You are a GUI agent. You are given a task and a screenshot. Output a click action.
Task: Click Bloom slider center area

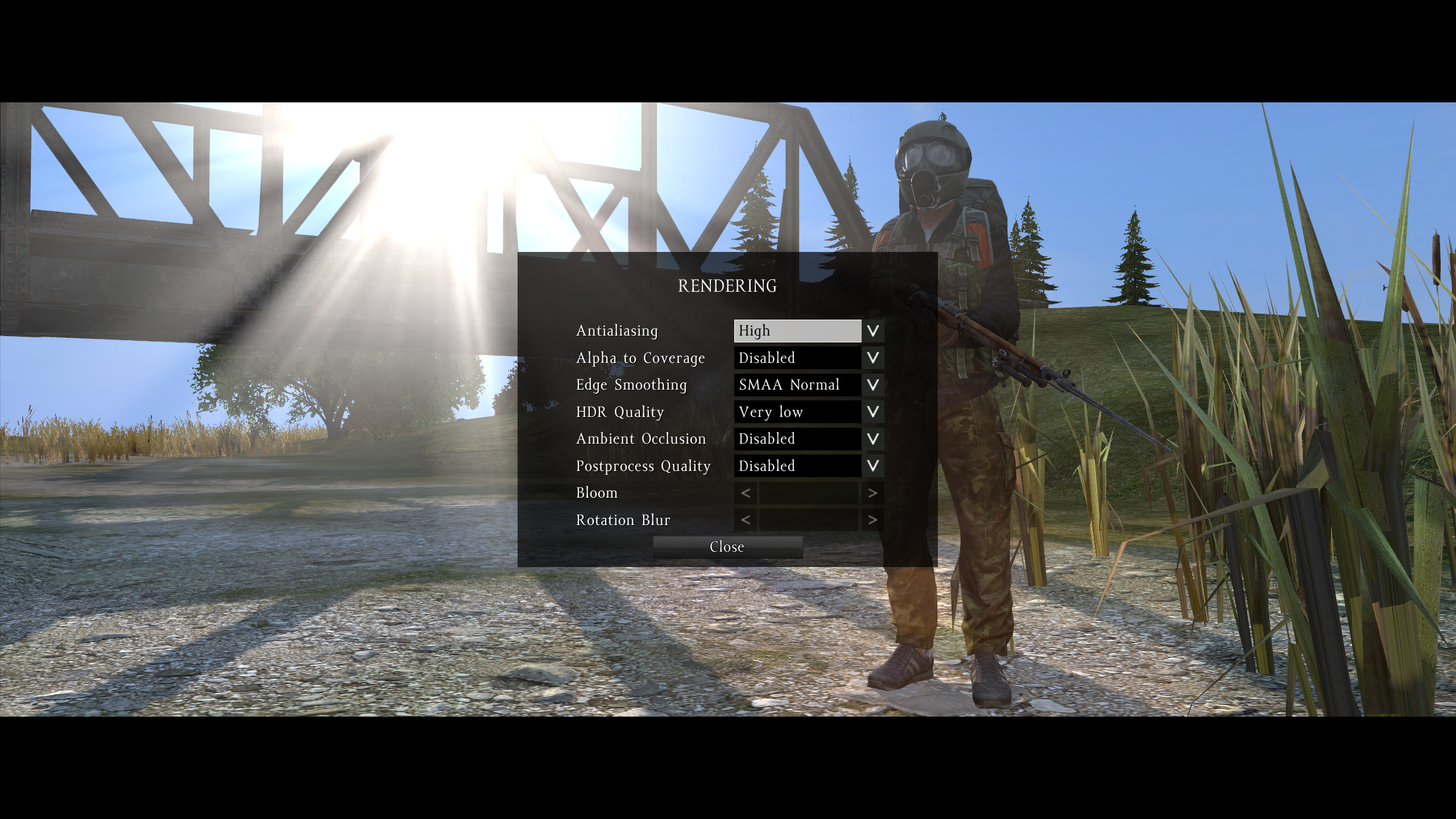(809, 492)
